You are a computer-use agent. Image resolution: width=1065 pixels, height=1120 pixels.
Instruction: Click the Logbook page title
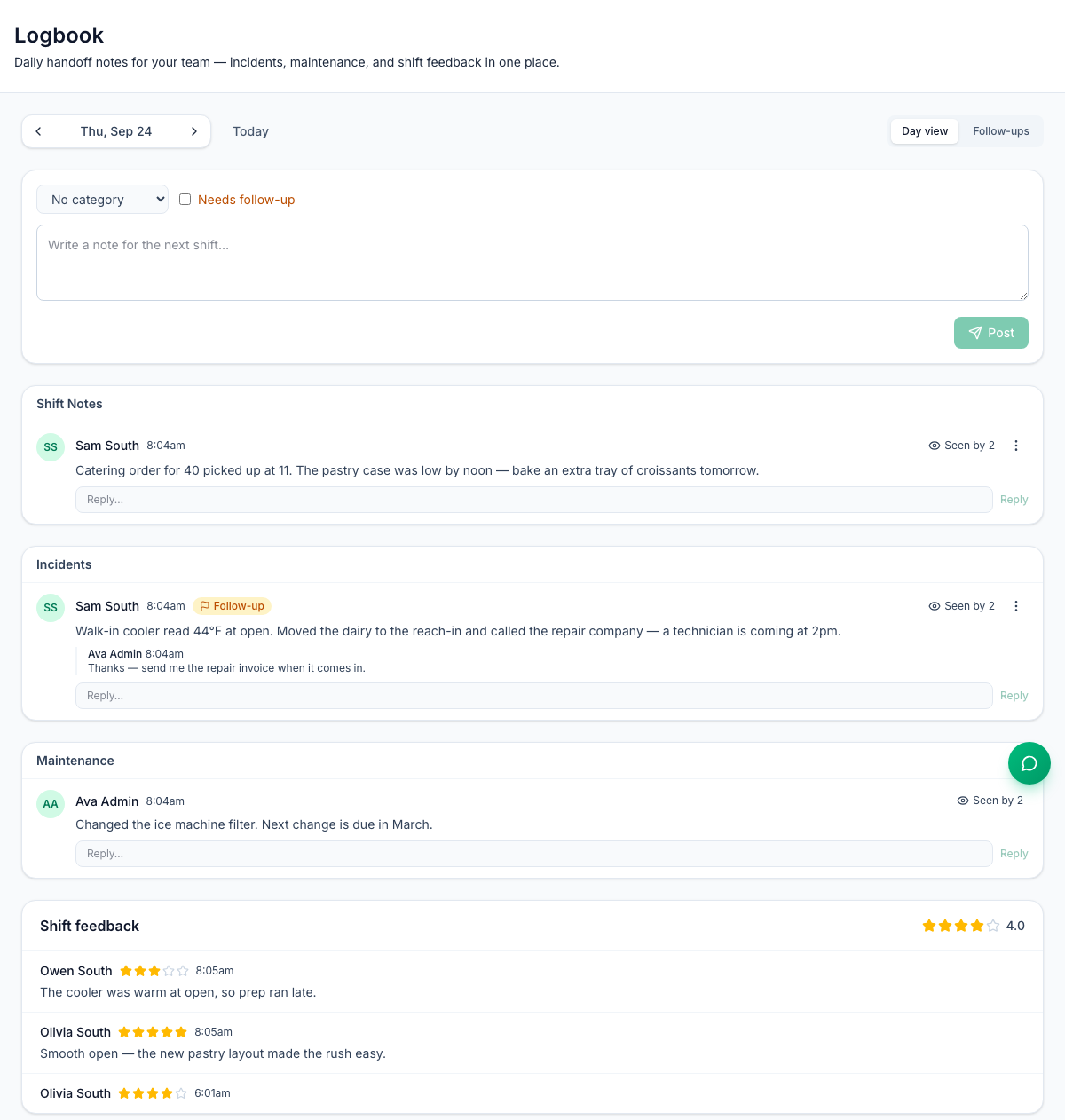59,35
